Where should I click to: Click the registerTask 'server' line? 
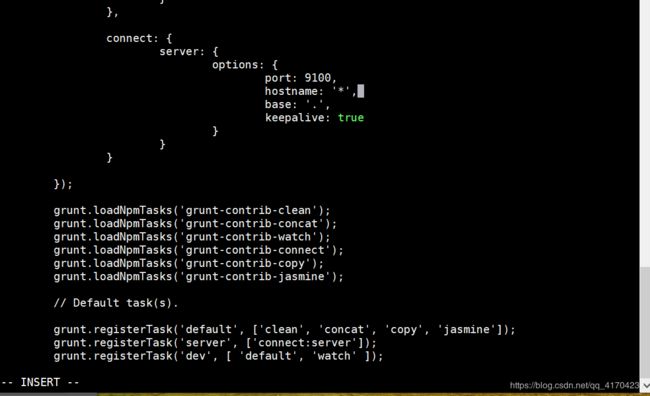click(215, 343)
